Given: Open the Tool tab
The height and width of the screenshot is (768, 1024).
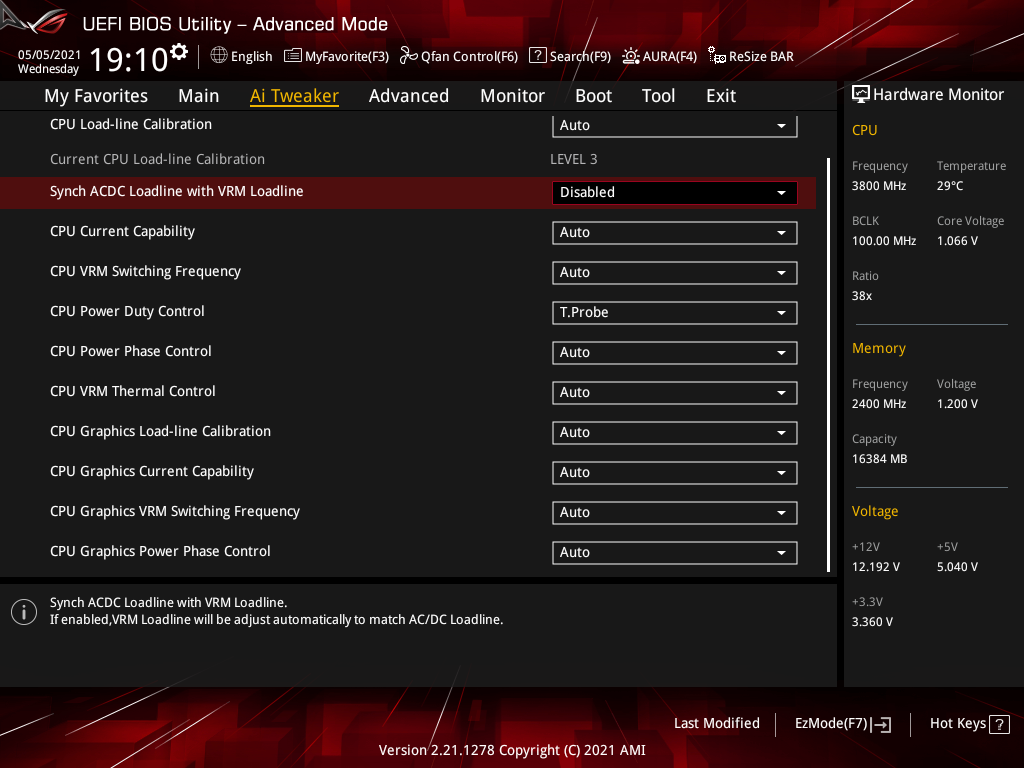Looking at the screenshot, I should click(x=658, y=96).
